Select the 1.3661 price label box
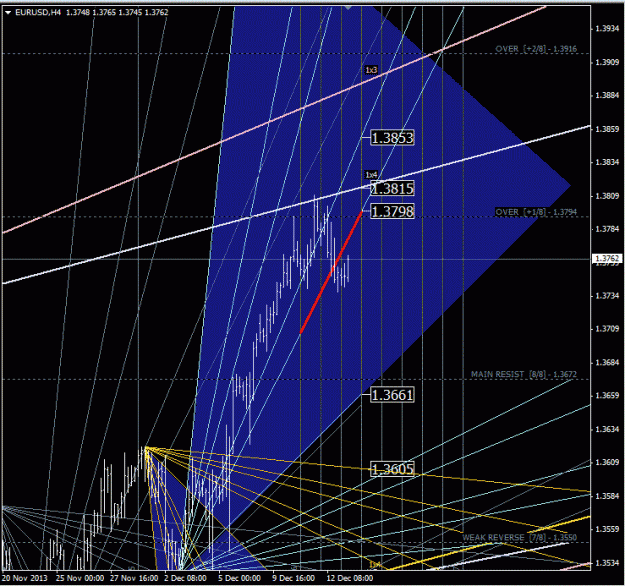This screenshot has height=586, width=625. pos(392,395)
